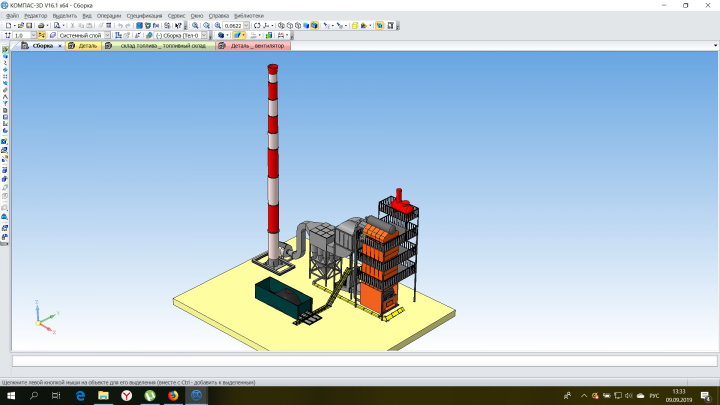Close the Сборка tab
The height and width of the screenshot is (405, 720).
point(60,46)
